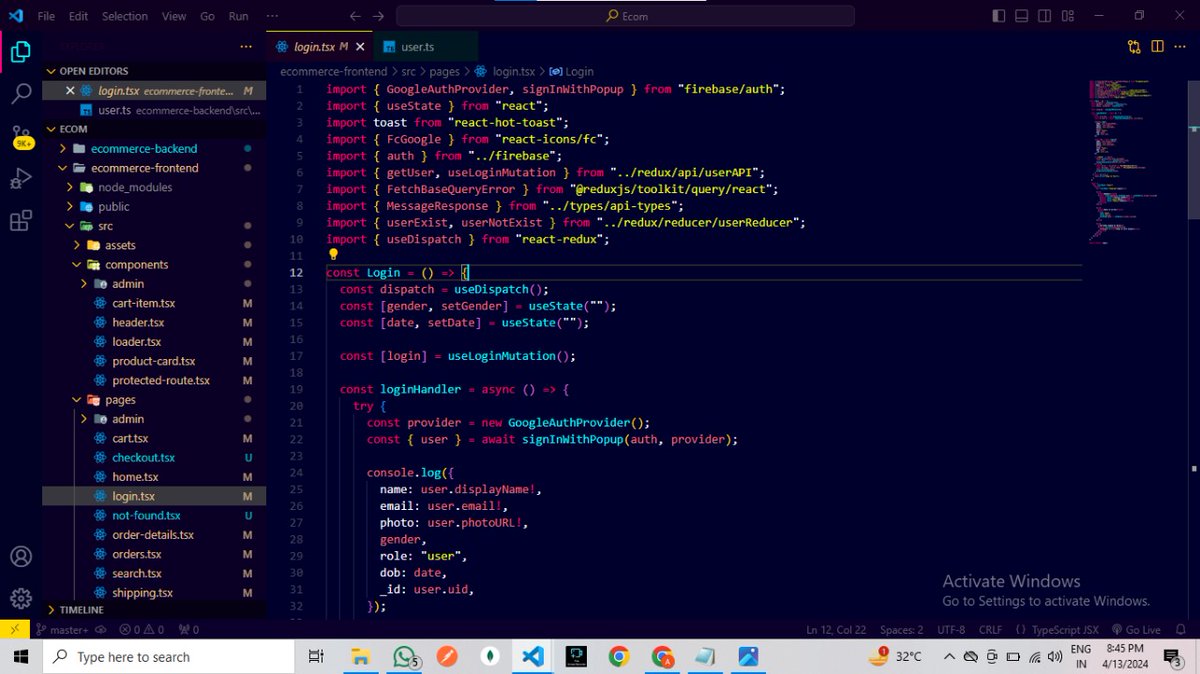The height and width of the screenshot is (674, 1200).
Task: Open the Search view in activity bar
Action: [x=21, y=95]
